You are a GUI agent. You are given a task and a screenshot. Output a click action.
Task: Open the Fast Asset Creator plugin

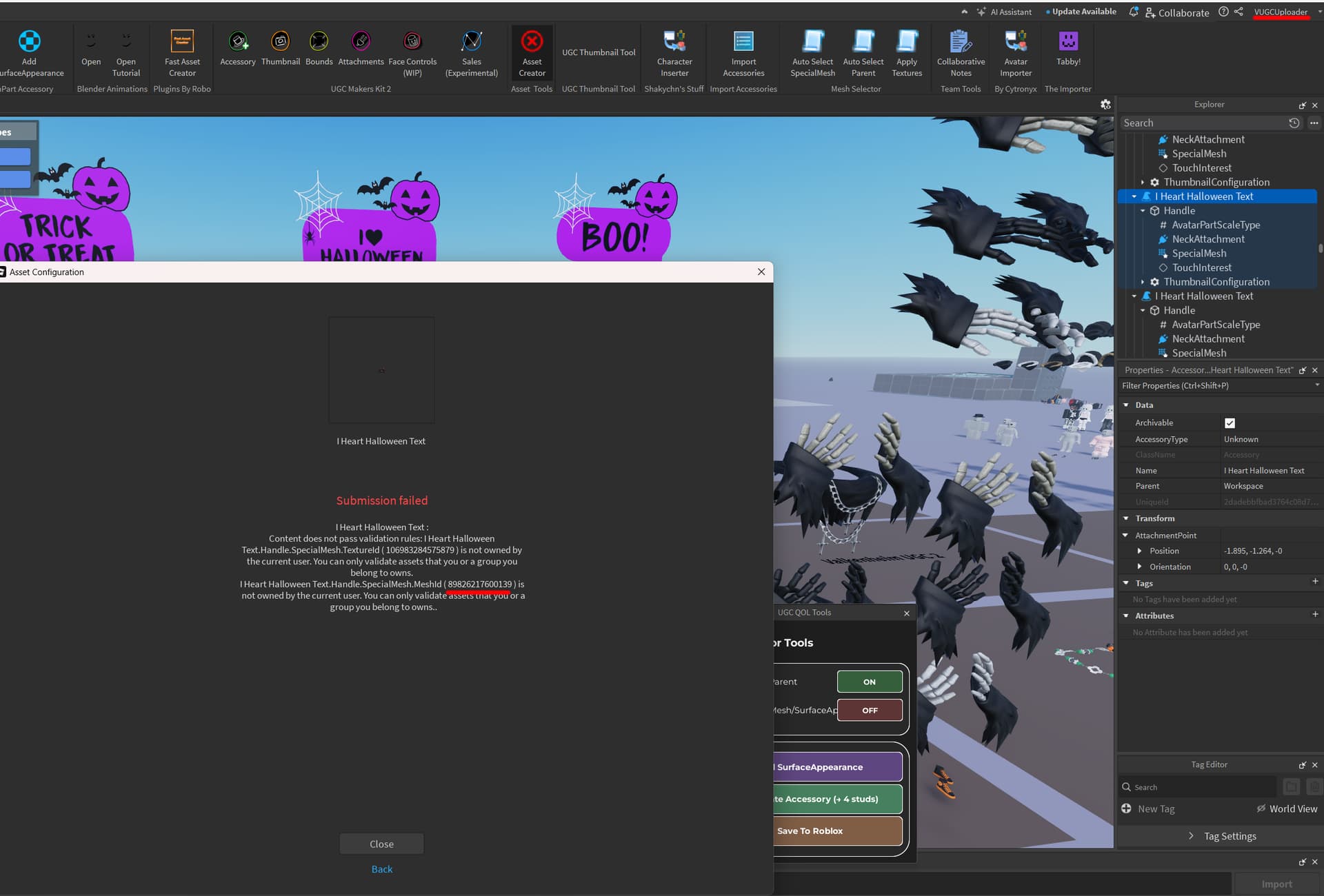pyautogui.click(x=182, y=52)
